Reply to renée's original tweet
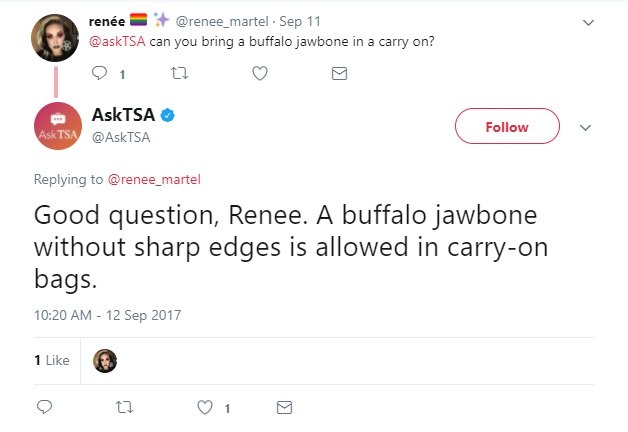The width and height of the screenshot is (628, 432). pyautogui.click(x=99, y=73)
